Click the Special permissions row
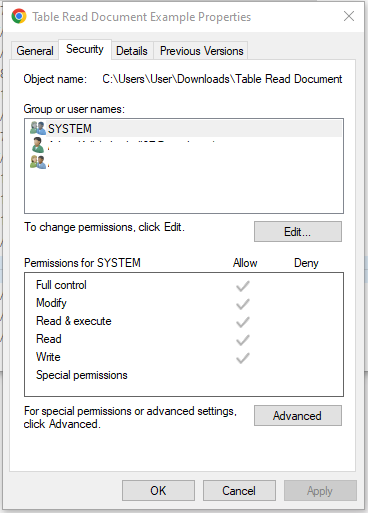Screen dimensions: 368x513 (x=82, y=375)
